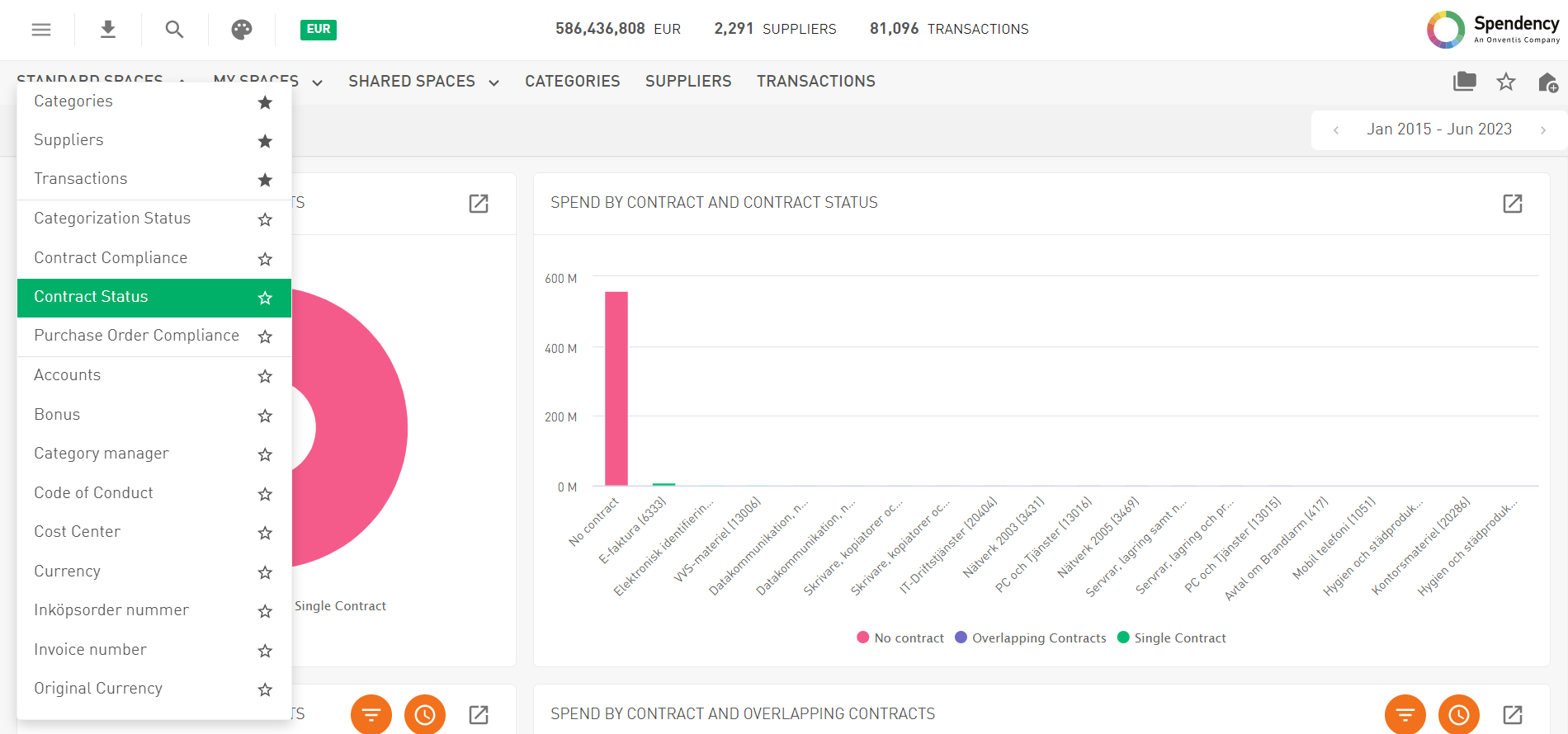
Task: Open the color palette theme icon
Action: click(241, 30)
